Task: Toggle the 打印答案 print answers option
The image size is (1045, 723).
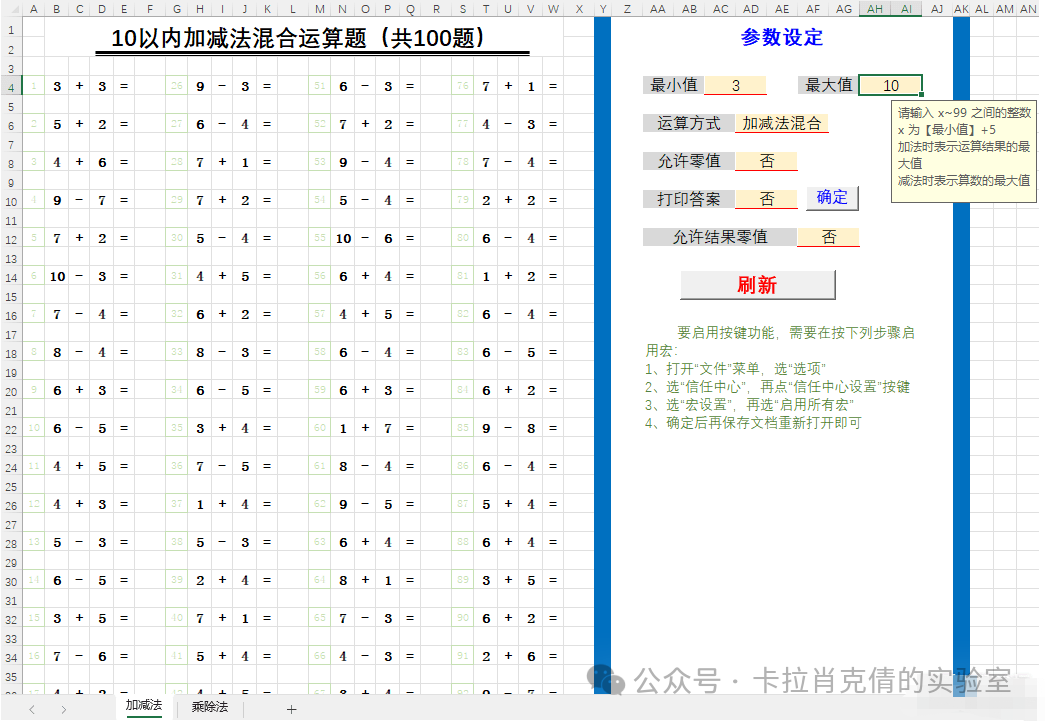Action: pyautogui.click(x=766, y=198)
